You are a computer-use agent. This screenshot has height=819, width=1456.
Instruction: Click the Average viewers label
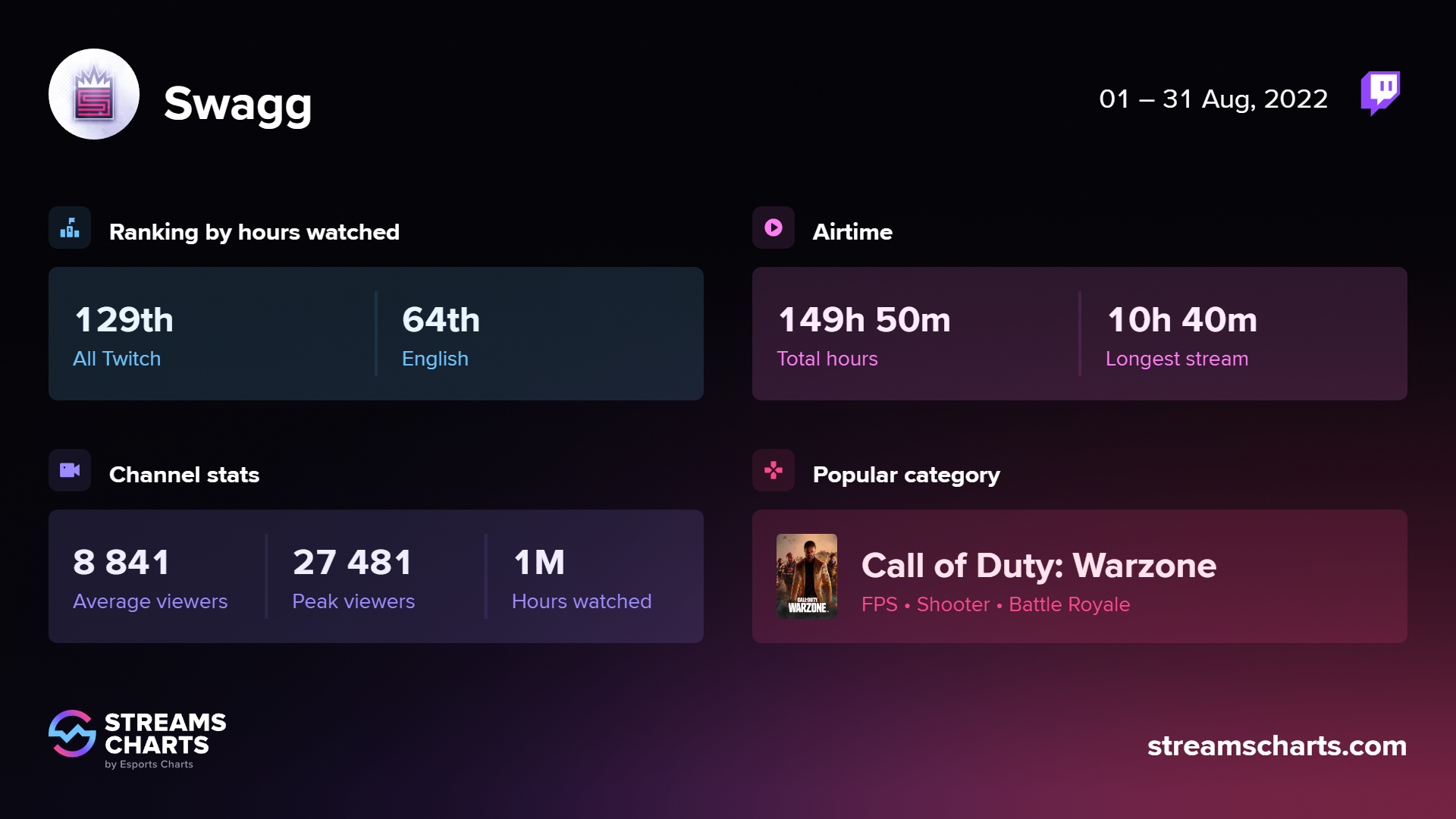(x=150, y=601)
